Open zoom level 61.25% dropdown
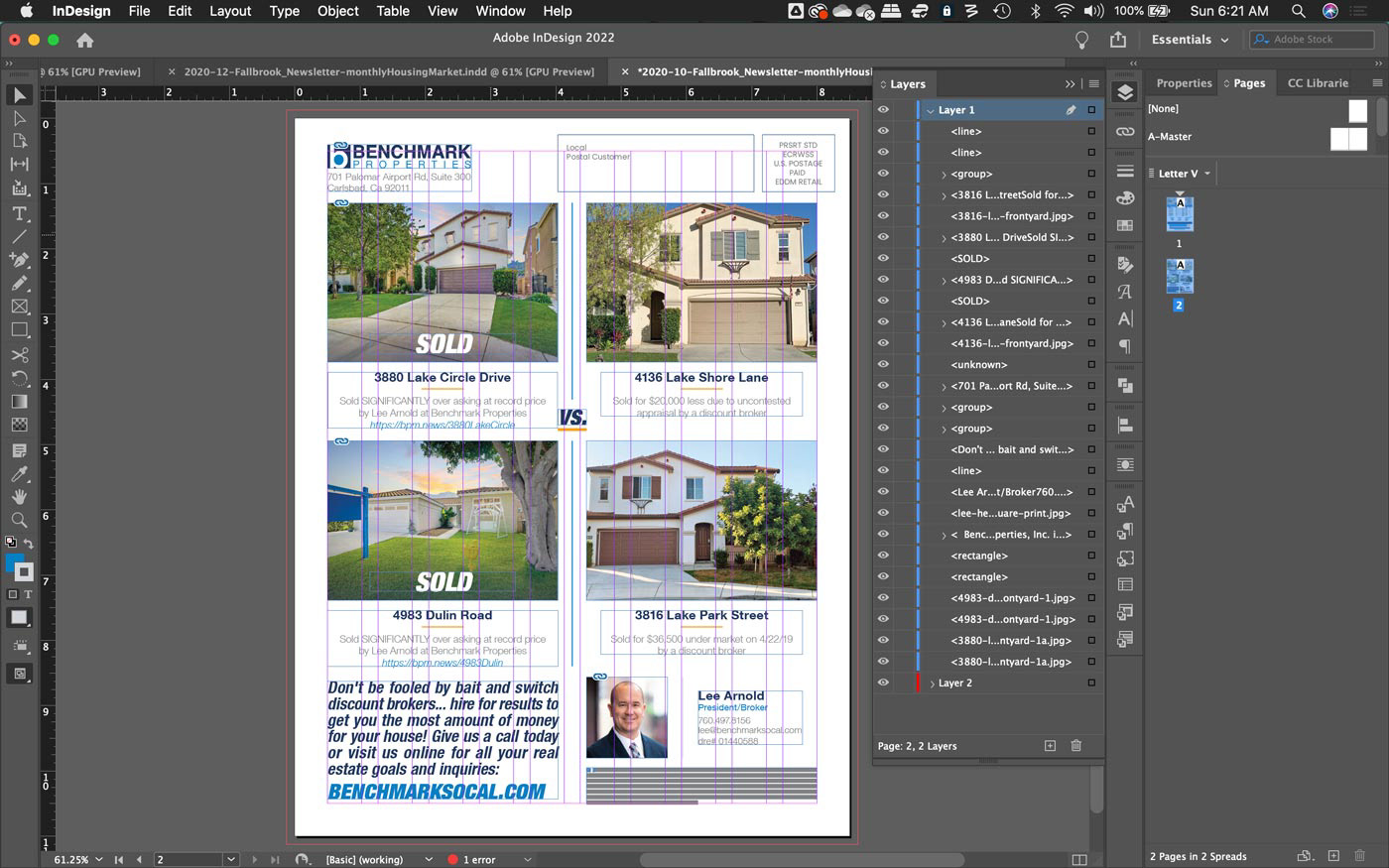This screenshot has height=868, width=1389. (98, 860)
